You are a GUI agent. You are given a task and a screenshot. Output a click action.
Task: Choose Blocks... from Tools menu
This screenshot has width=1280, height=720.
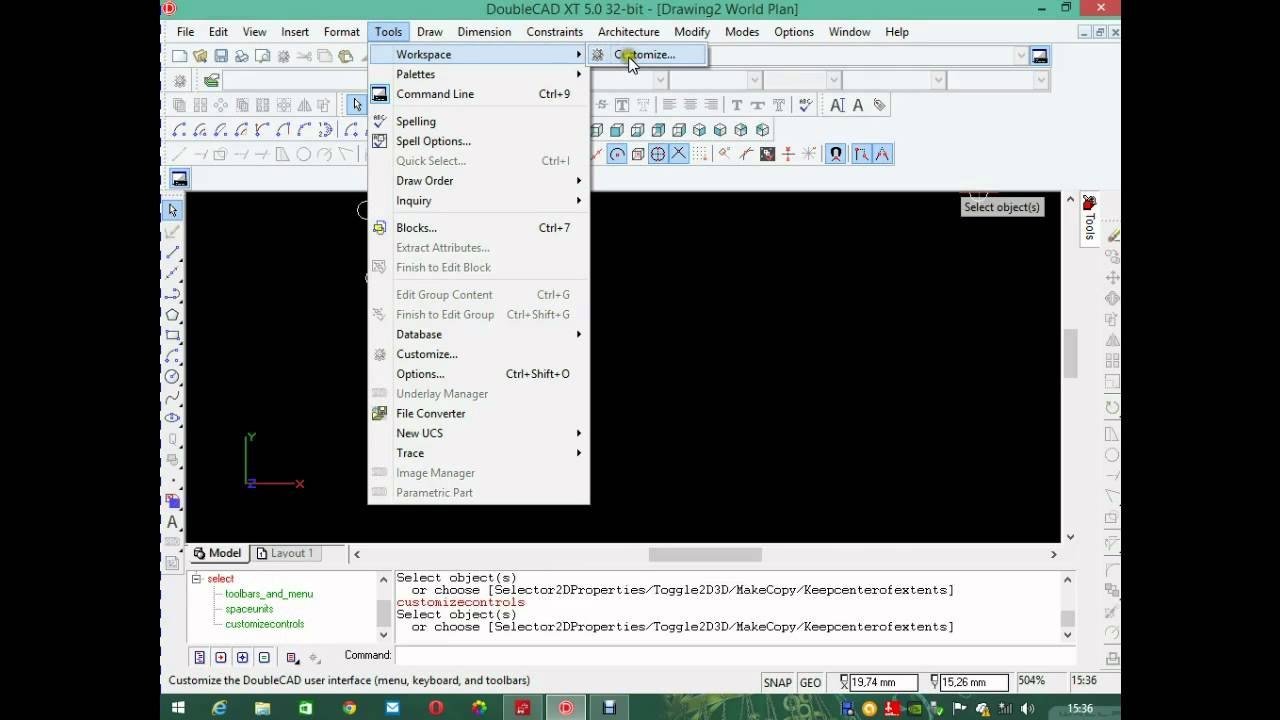pyautogui.click(x=479, y=228)
